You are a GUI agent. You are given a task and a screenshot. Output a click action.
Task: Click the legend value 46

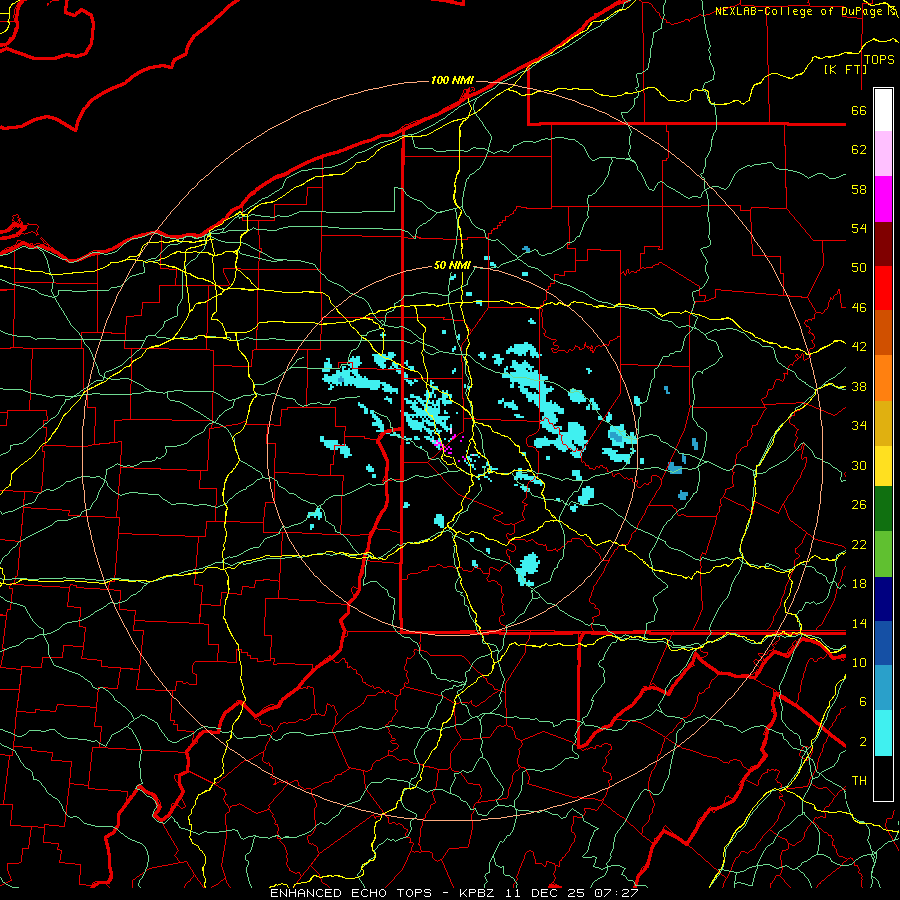[x=859, y=307]
